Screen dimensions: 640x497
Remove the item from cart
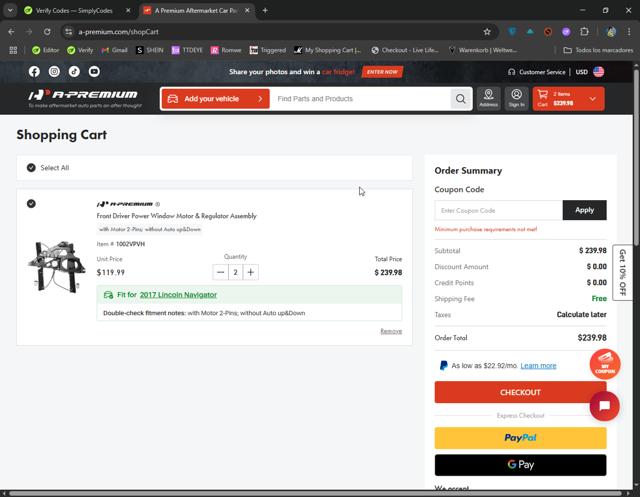pyautogui.click(x=391, y=331)
